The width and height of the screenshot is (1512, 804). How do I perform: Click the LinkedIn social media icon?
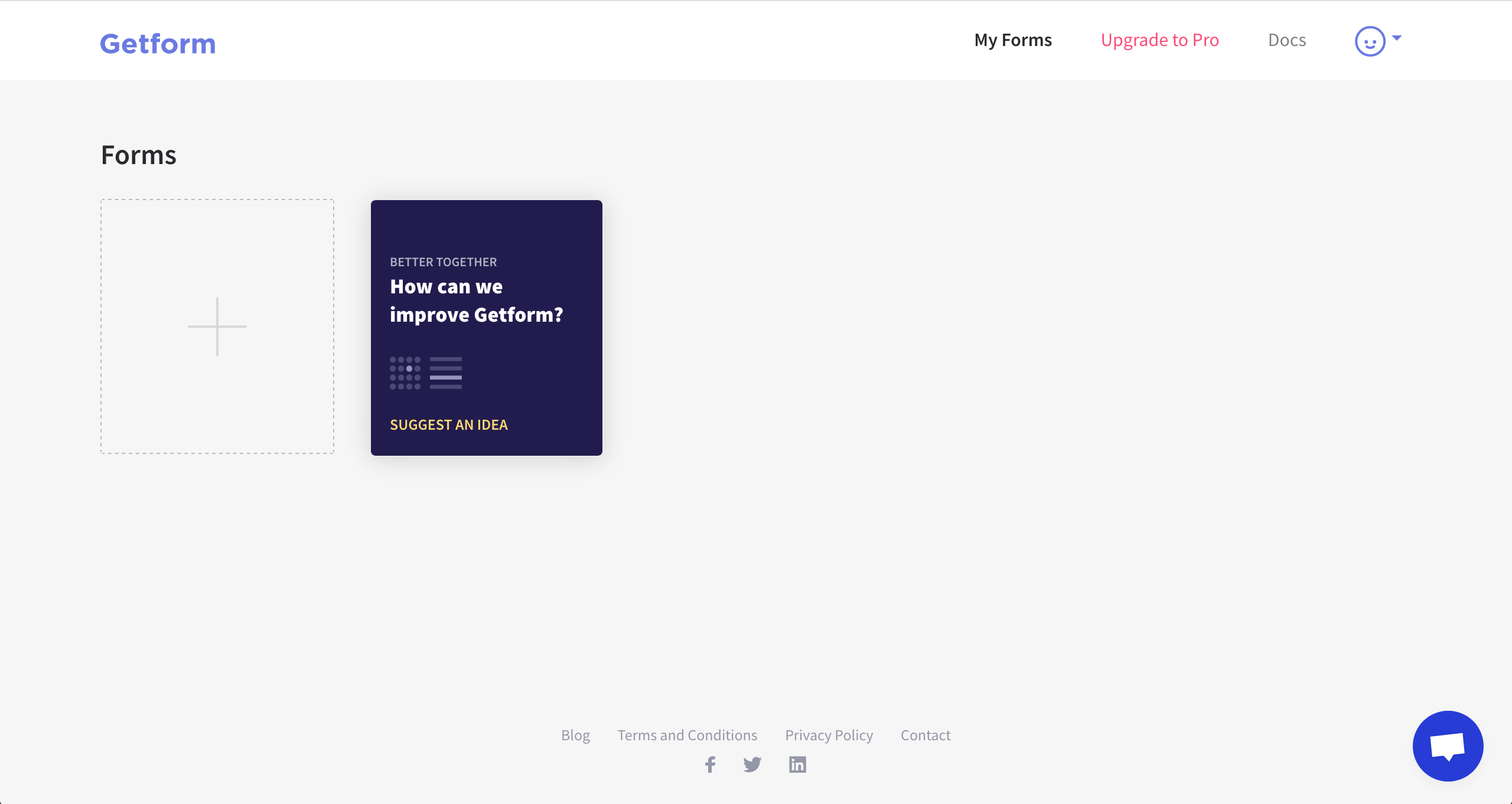pyautogui.click(x=797, y=764)
